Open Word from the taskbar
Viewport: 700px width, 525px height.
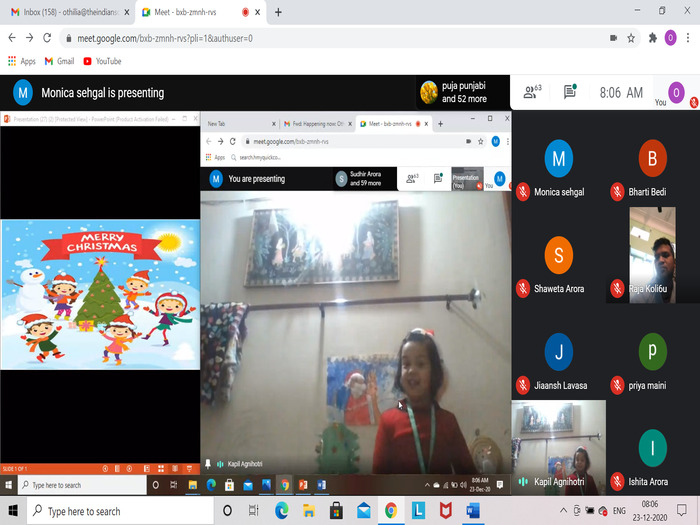coord(473,510)
